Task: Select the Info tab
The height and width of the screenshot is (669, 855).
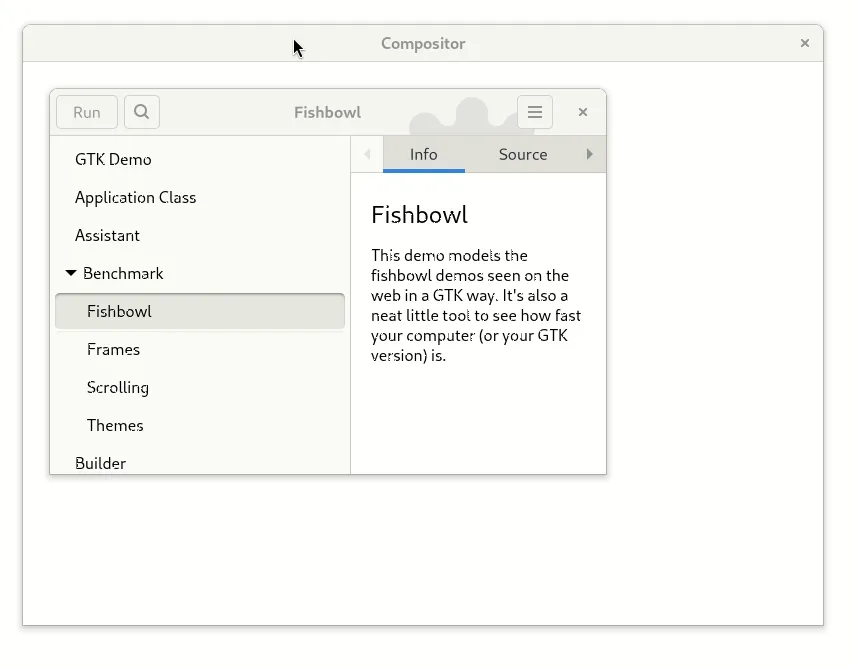Action: pyautogui.click(x=424, y=154)
